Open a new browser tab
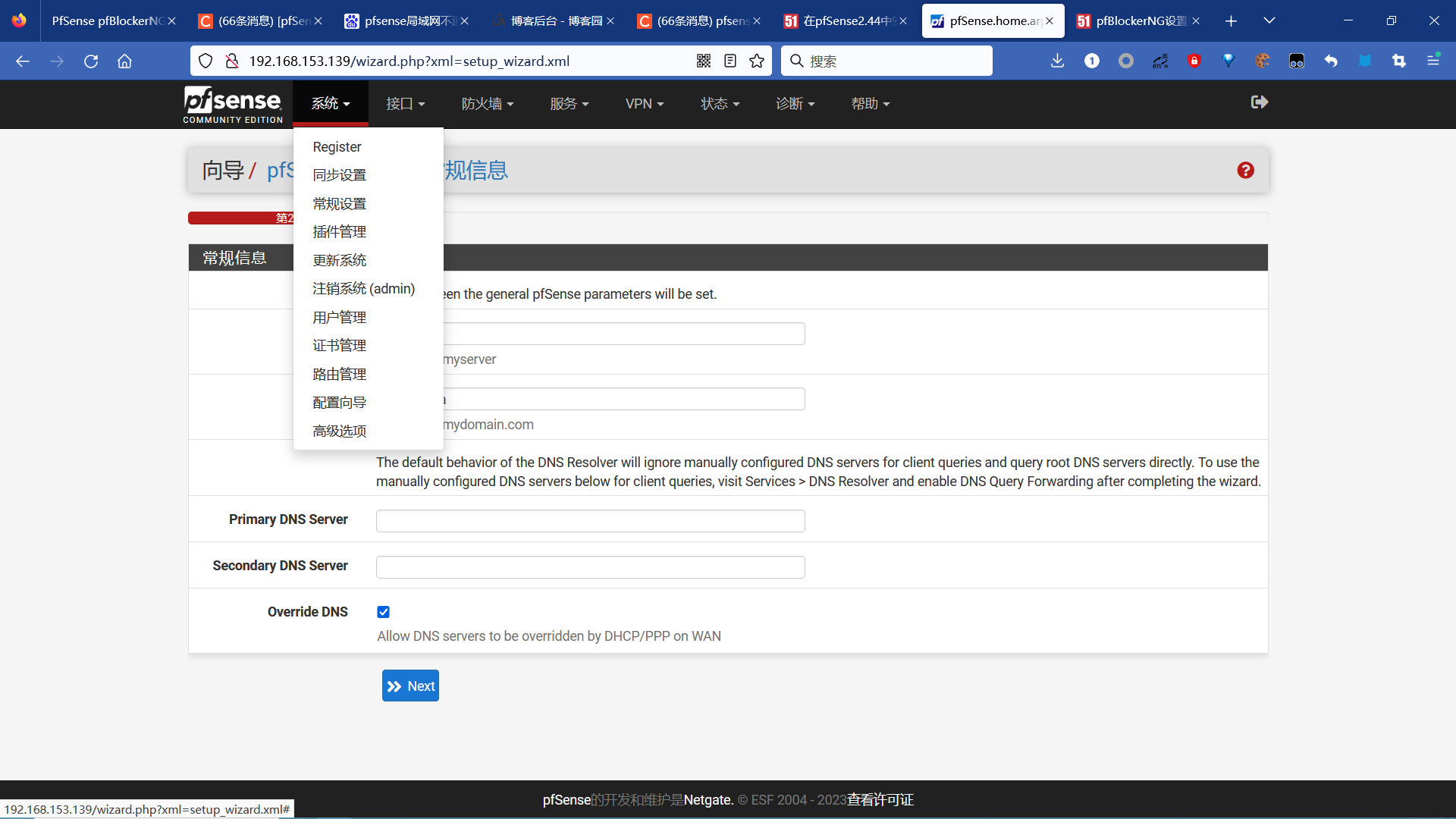Screen dimensions: 1456x819 coord(1231,21)
